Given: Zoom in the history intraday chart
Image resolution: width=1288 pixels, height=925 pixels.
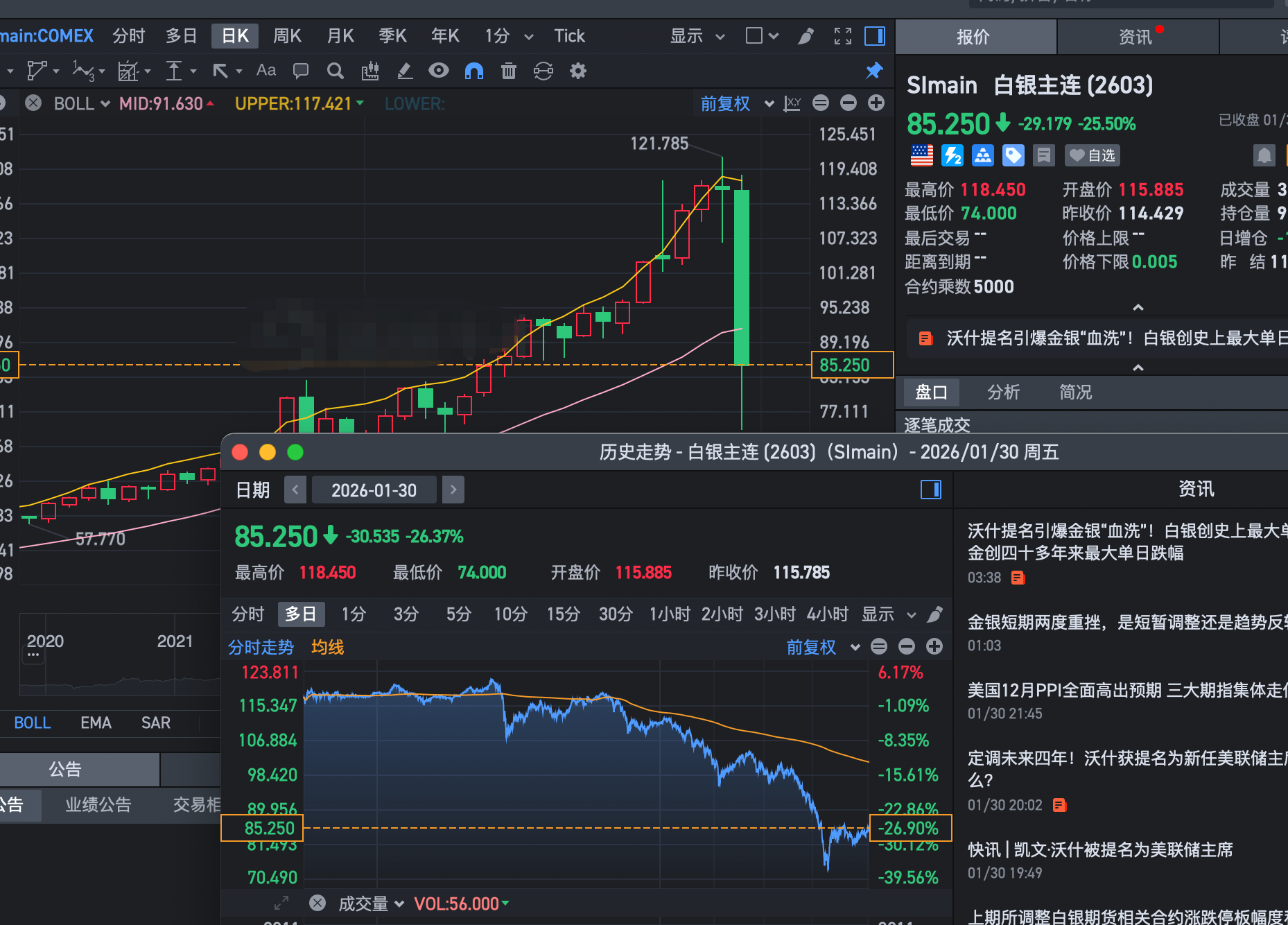Looking at the screenshot, I should (934, 647).
